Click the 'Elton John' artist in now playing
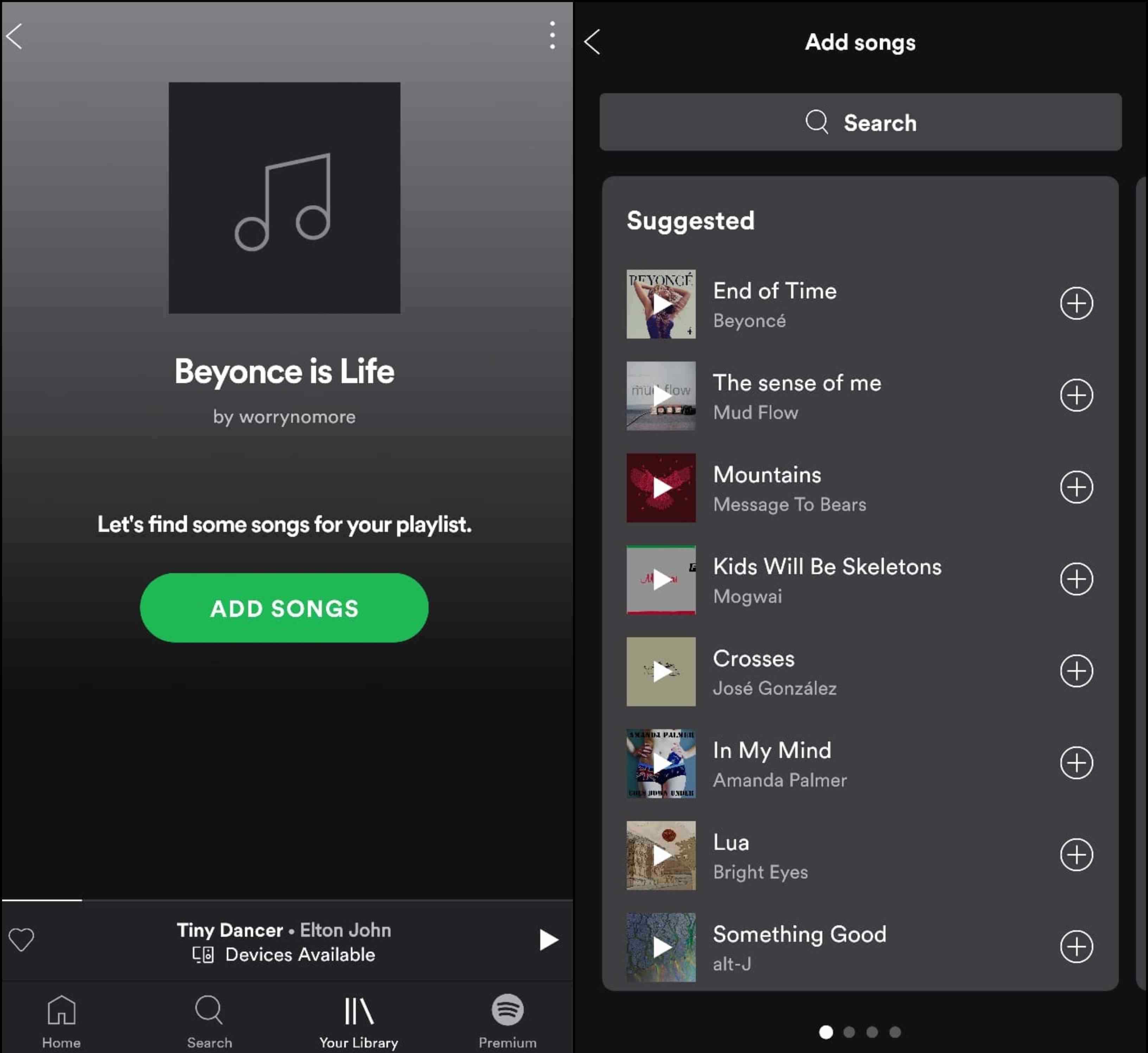 pos(345,930)
